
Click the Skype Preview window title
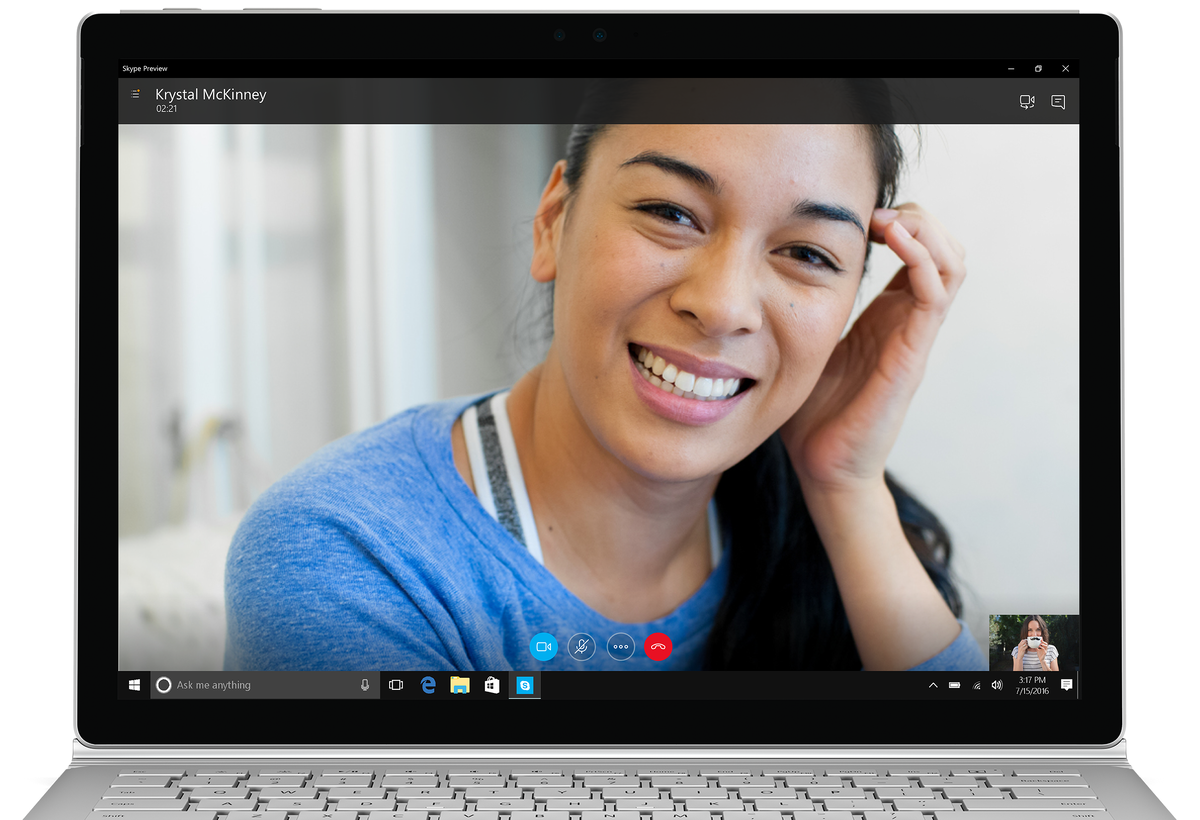point(146,69)
